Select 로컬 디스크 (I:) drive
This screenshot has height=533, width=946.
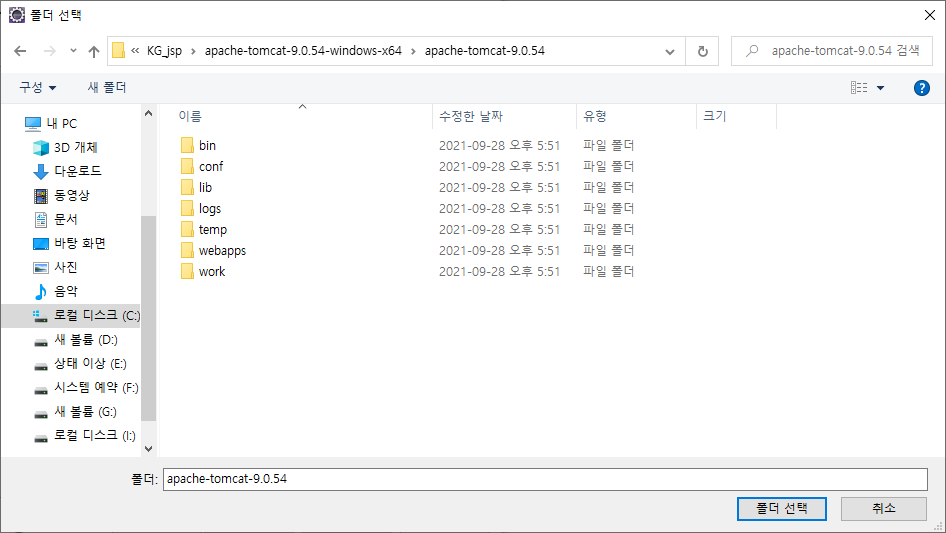[95, 435]
